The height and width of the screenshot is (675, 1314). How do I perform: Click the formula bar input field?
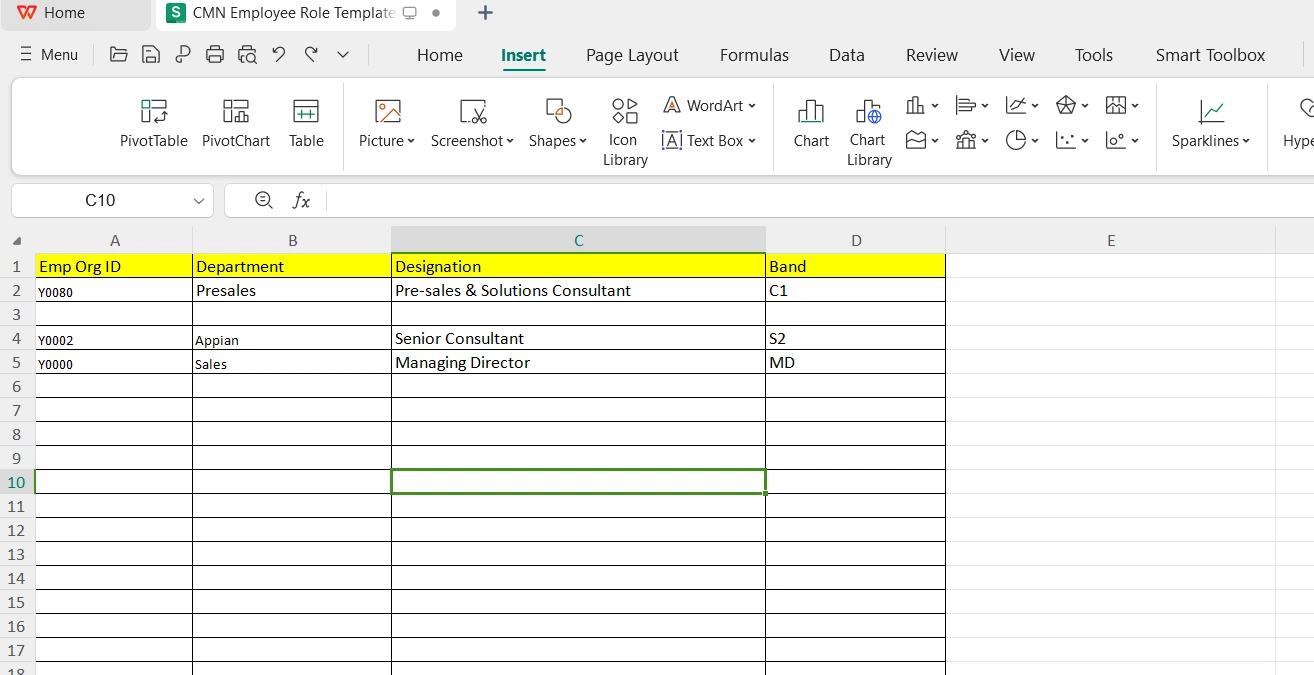(818, 200)
